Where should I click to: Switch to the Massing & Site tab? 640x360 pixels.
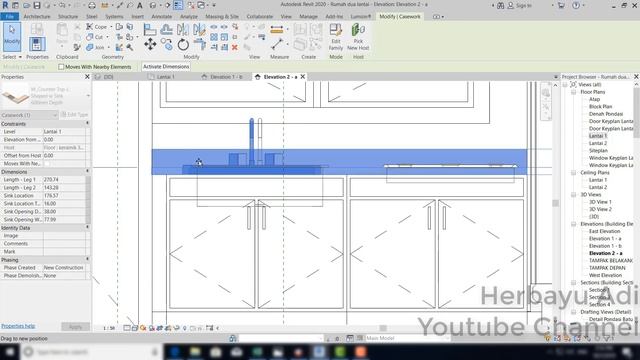(222, 16)
